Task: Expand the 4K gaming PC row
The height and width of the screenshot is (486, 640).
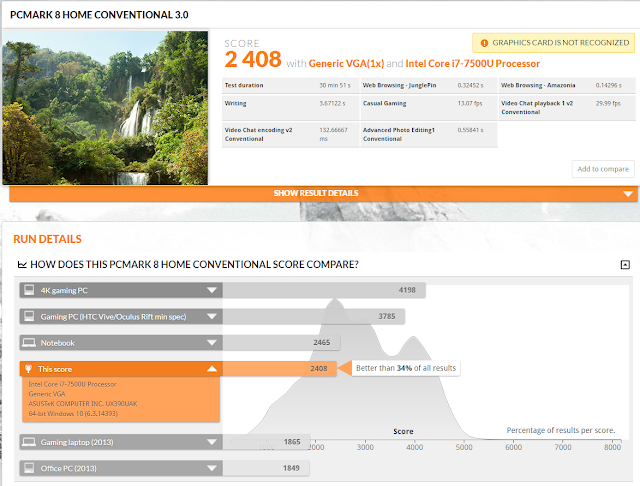Action: tap(121, 290)
